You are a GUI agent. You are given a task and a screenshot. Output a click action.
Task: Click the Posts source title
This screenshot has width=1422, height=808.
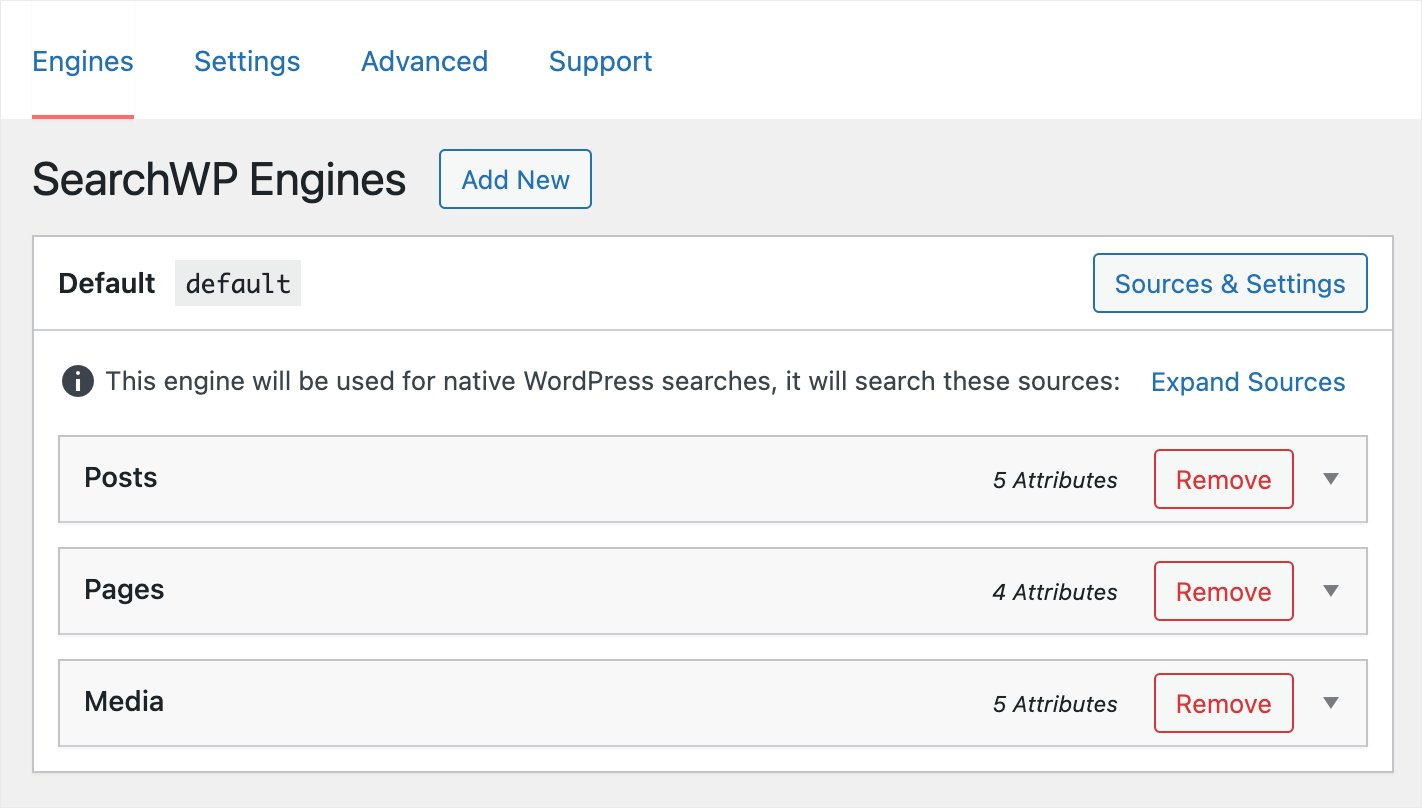tap(121, 478)
